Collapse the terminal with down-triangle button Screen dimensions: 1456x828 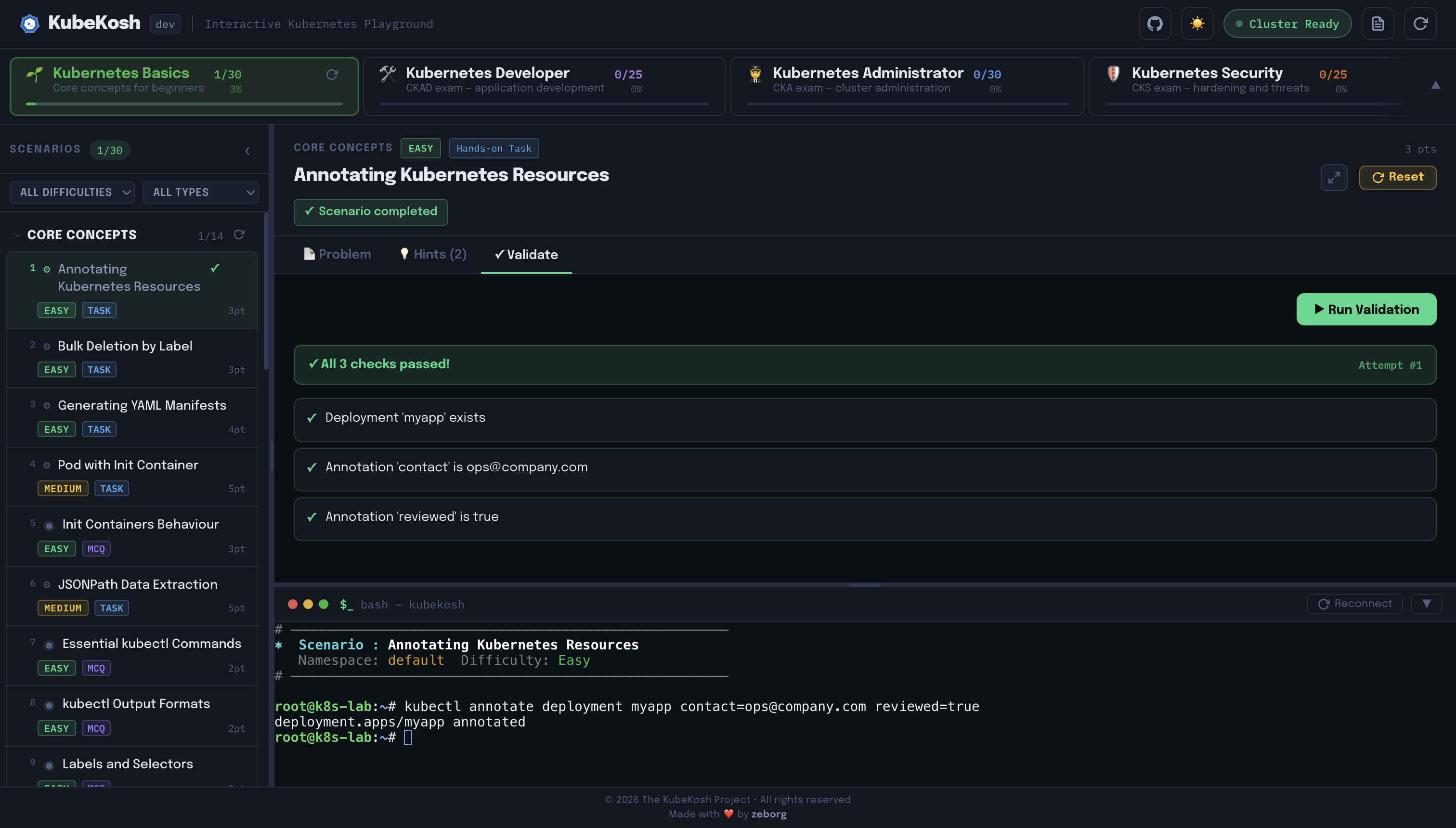click(1427, 604)
